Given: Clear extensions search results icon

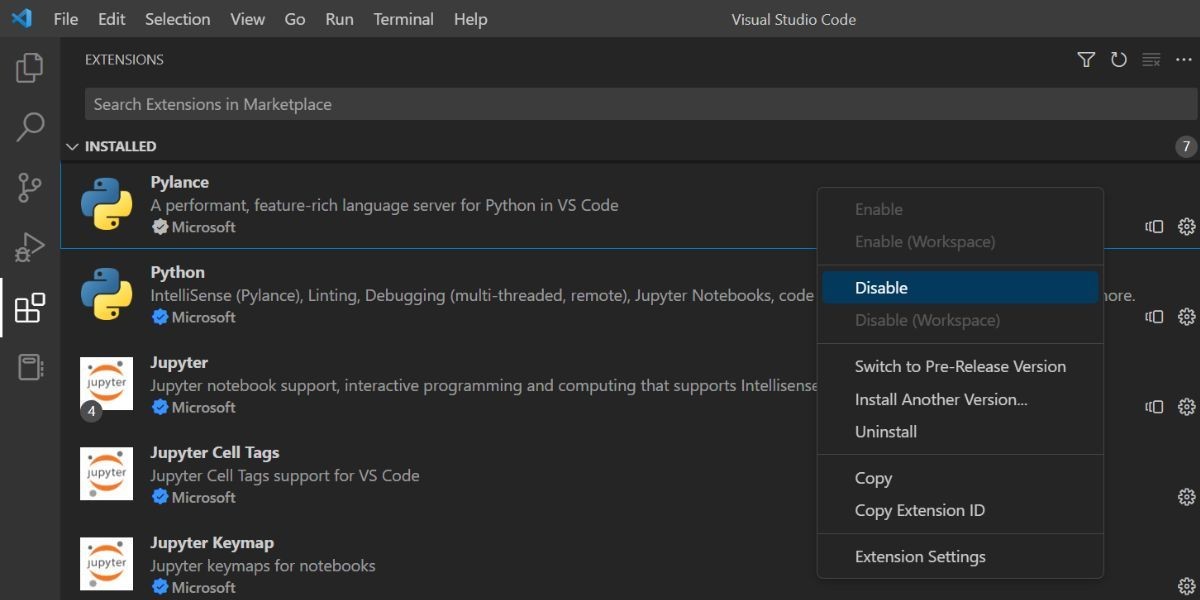Looking at the screenshot, I should (x=1151, y=60).
